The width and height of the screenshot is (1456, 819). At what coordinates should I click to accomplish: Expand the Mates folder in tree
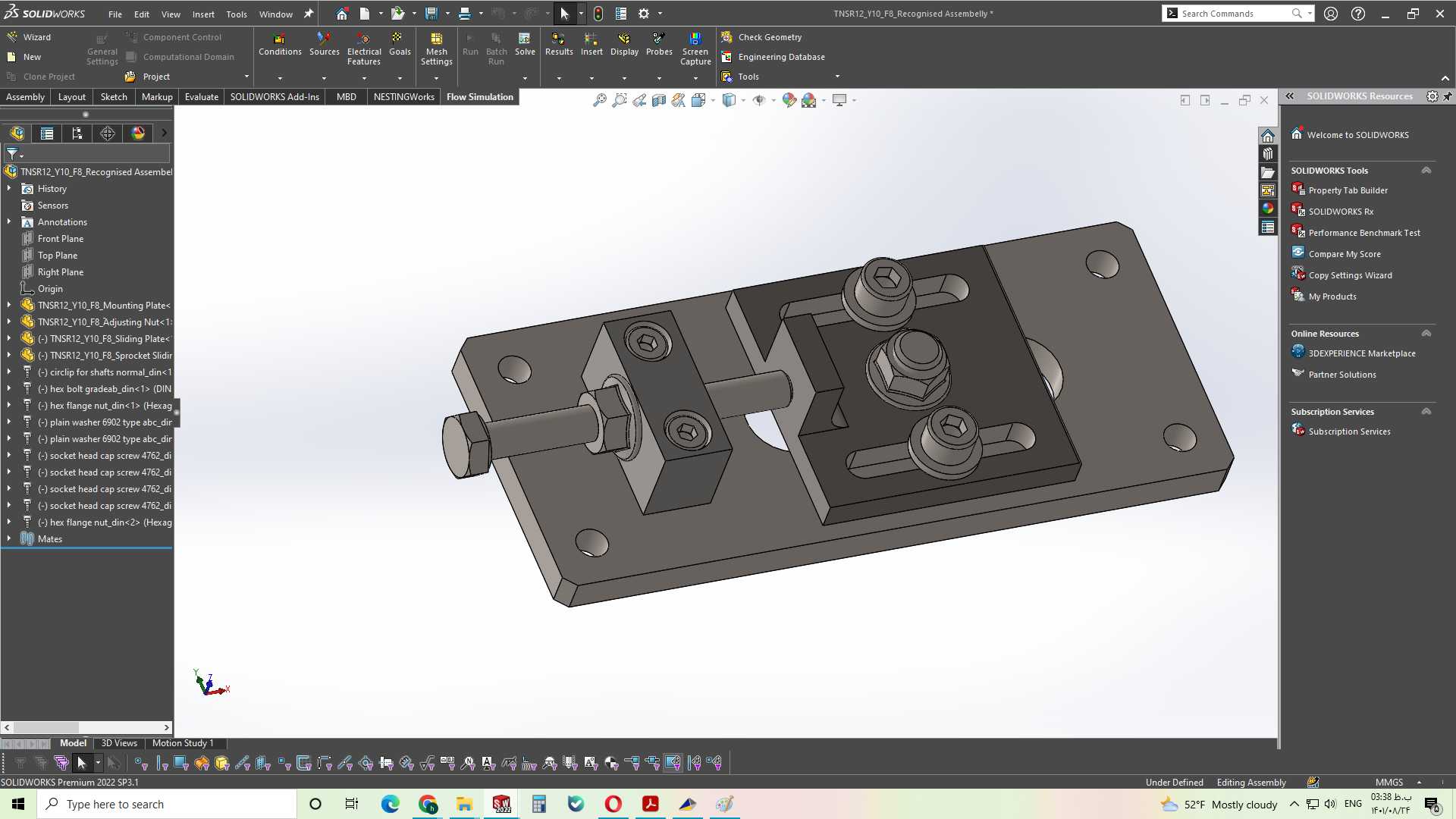pyautogui.click(x=9, y=538)
